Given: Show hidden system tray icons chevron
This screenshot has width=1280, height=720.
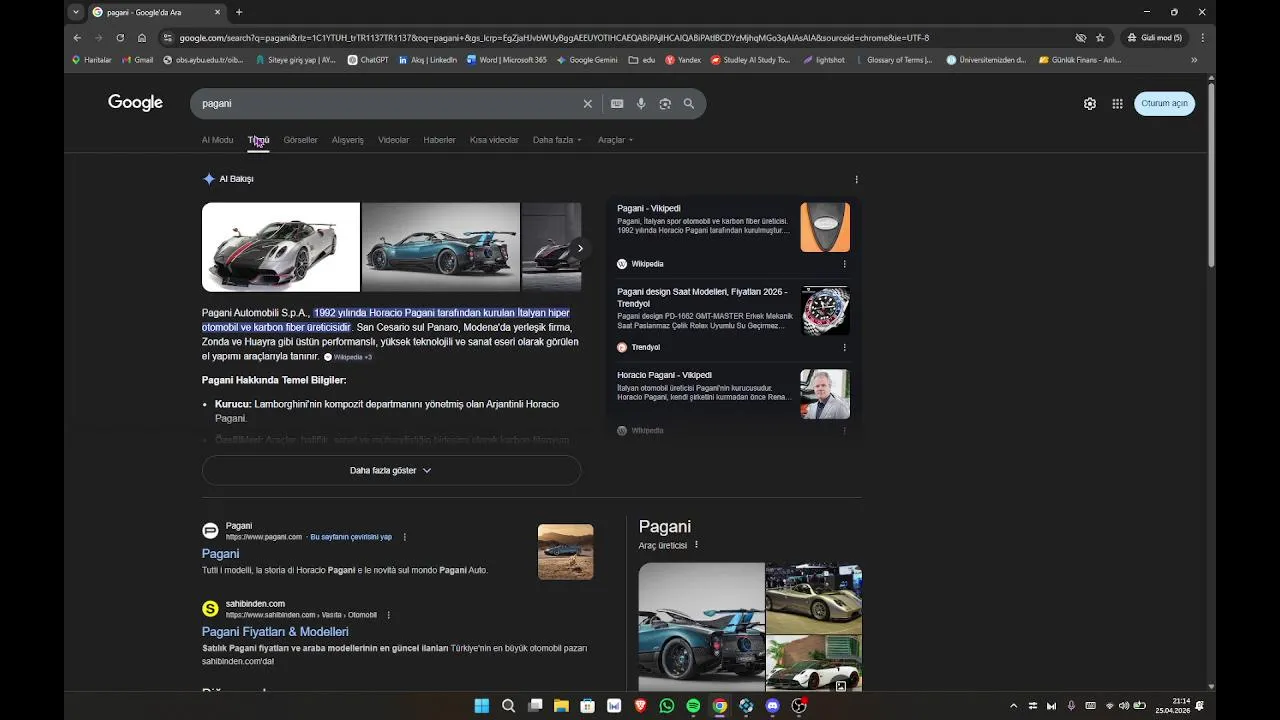Looking at the screenshot, I should pyautogui.click(x=1013, y=706).
